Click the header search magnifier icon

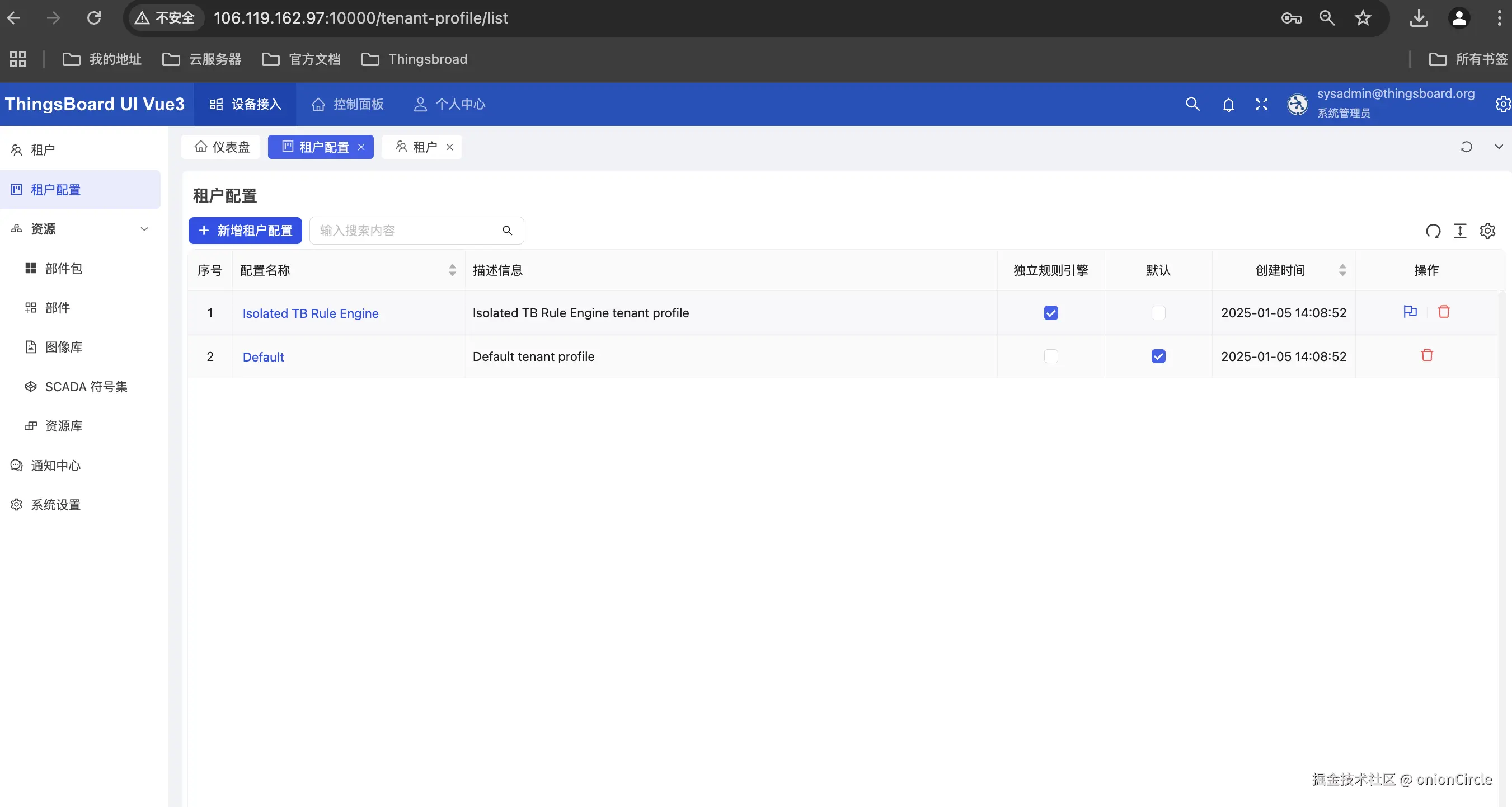click(x=1192, y=105)
